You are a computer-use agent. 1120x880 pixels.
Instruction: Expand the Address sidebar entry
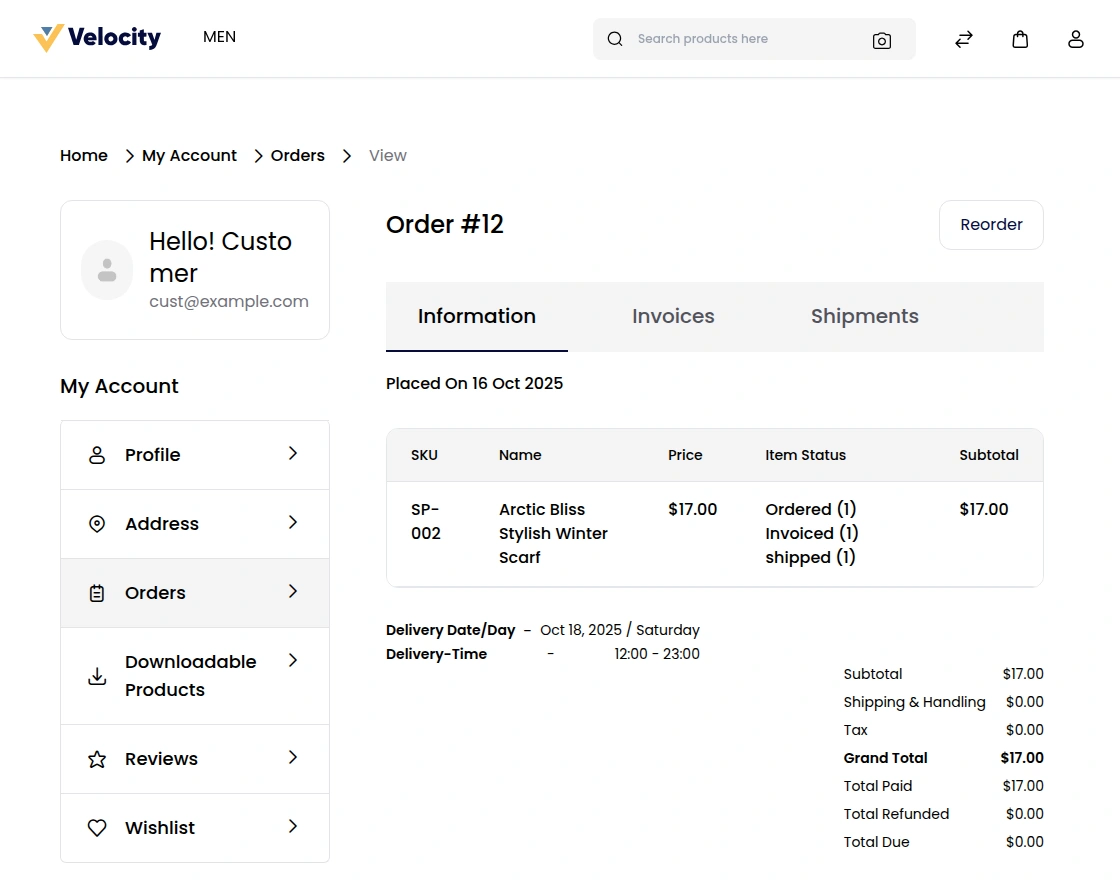tap(292, 523)
